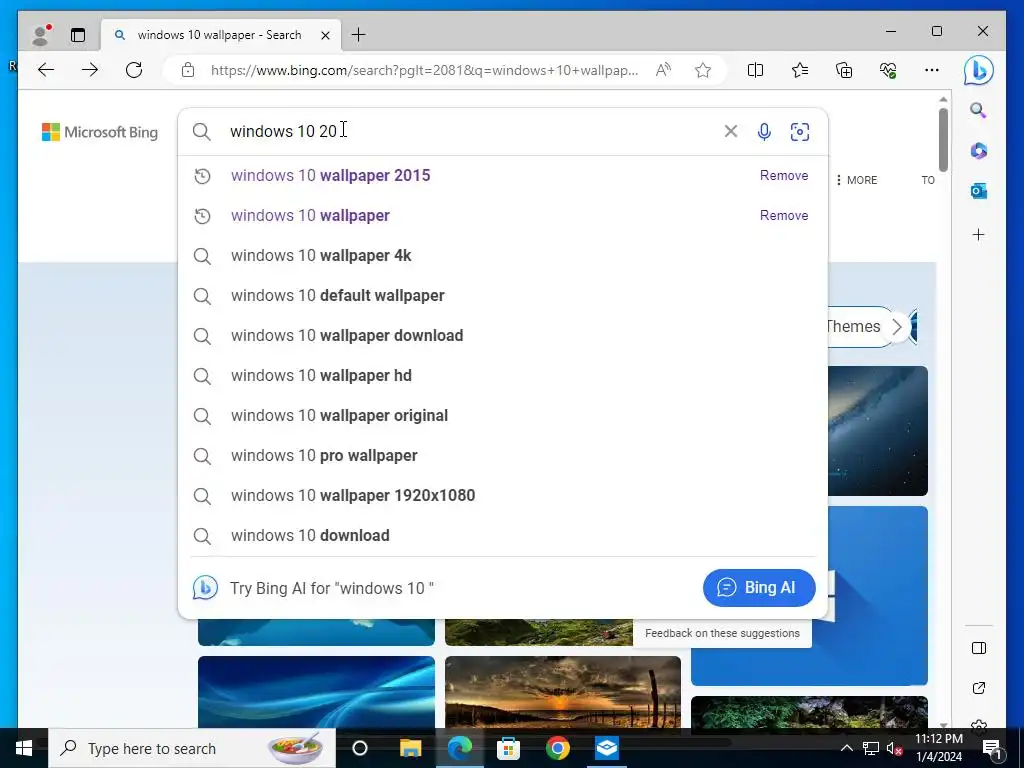Open the Windows Start menu
This screenshot has height=768, width=1024.
click(24, 748)
